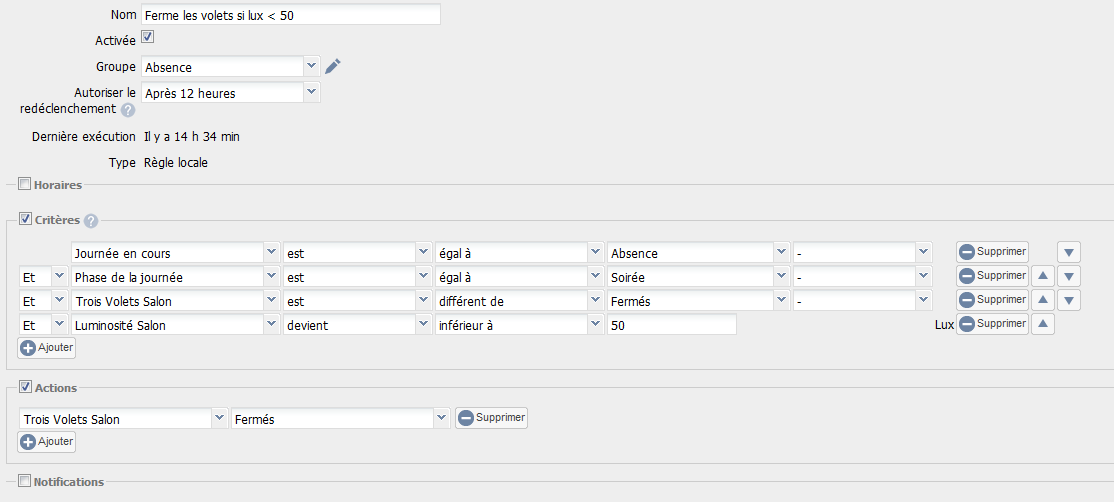Delete the Trois Volets Salon action
Screen dimensions: 1114x502
[491, 418]
